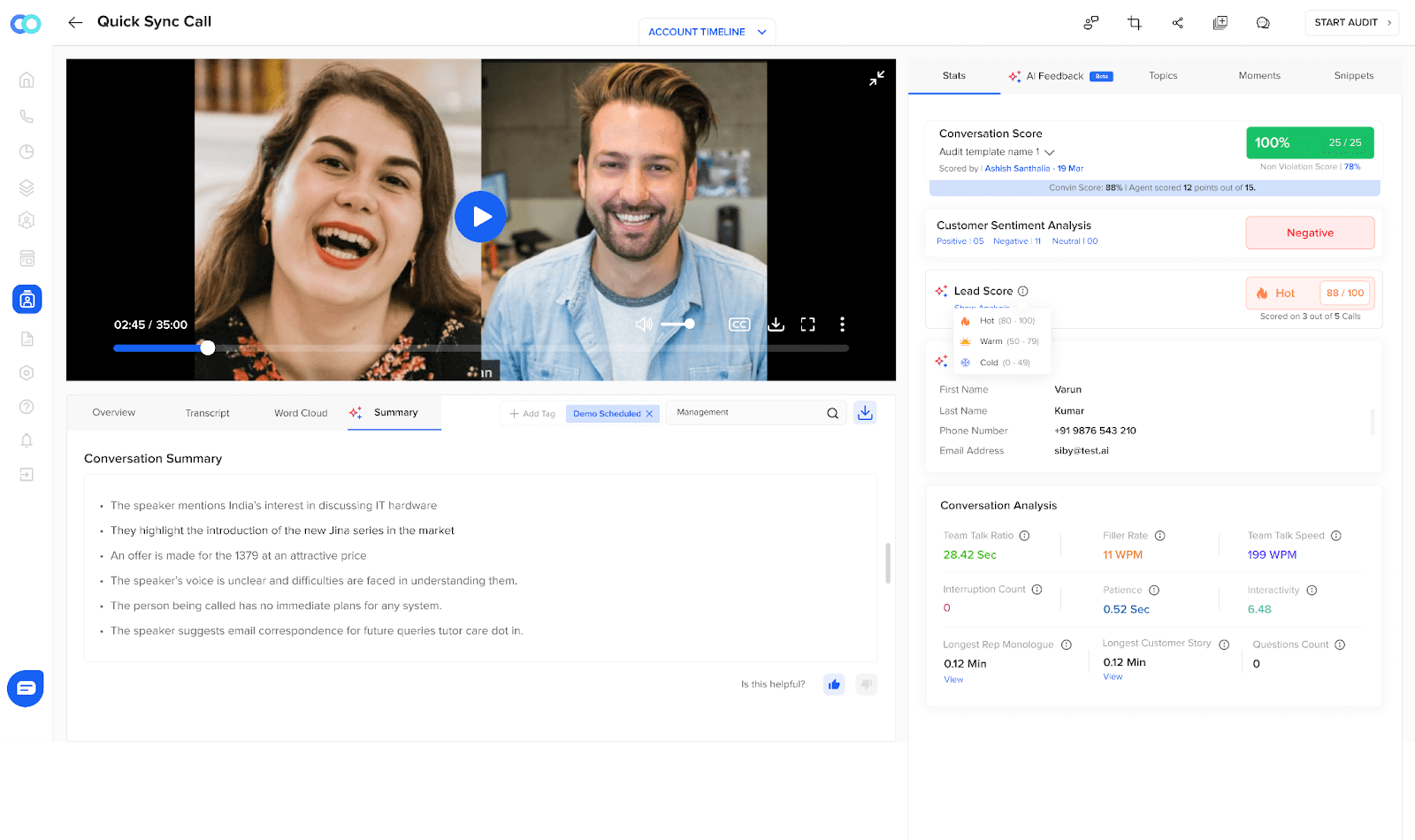Click the Team Talk Speed info icon

point(1336,536)
